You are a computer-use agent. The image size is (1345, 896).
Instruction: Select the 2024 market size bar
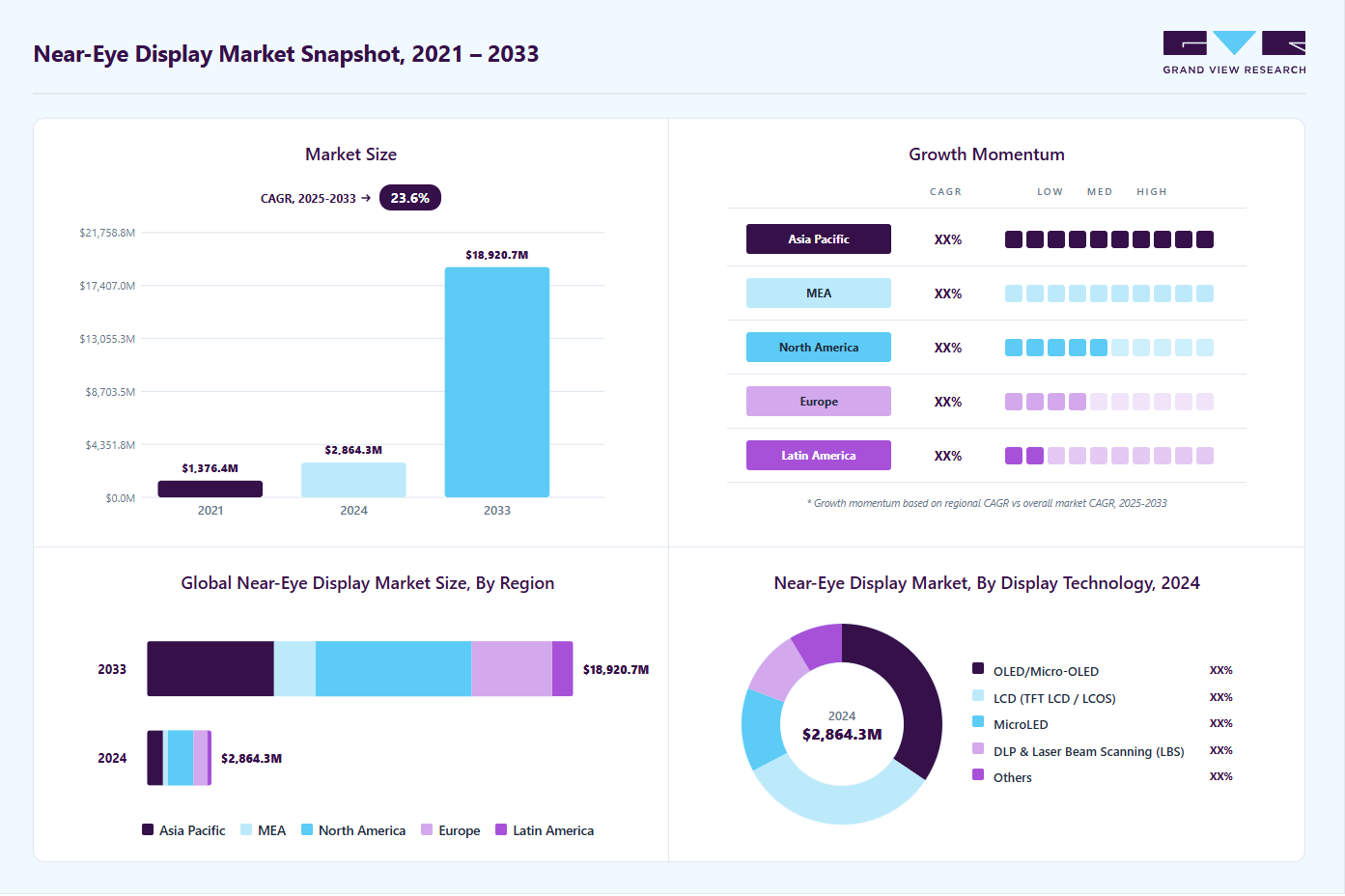[353, 480]
